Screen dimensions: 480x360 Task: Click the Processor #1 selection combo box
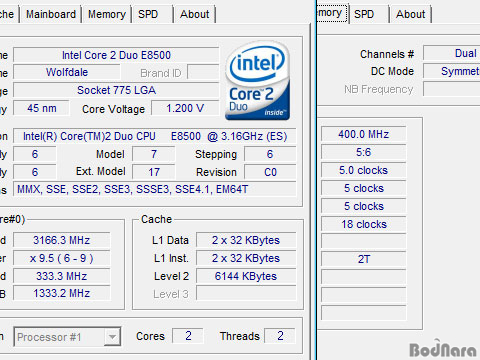(67, 337)
